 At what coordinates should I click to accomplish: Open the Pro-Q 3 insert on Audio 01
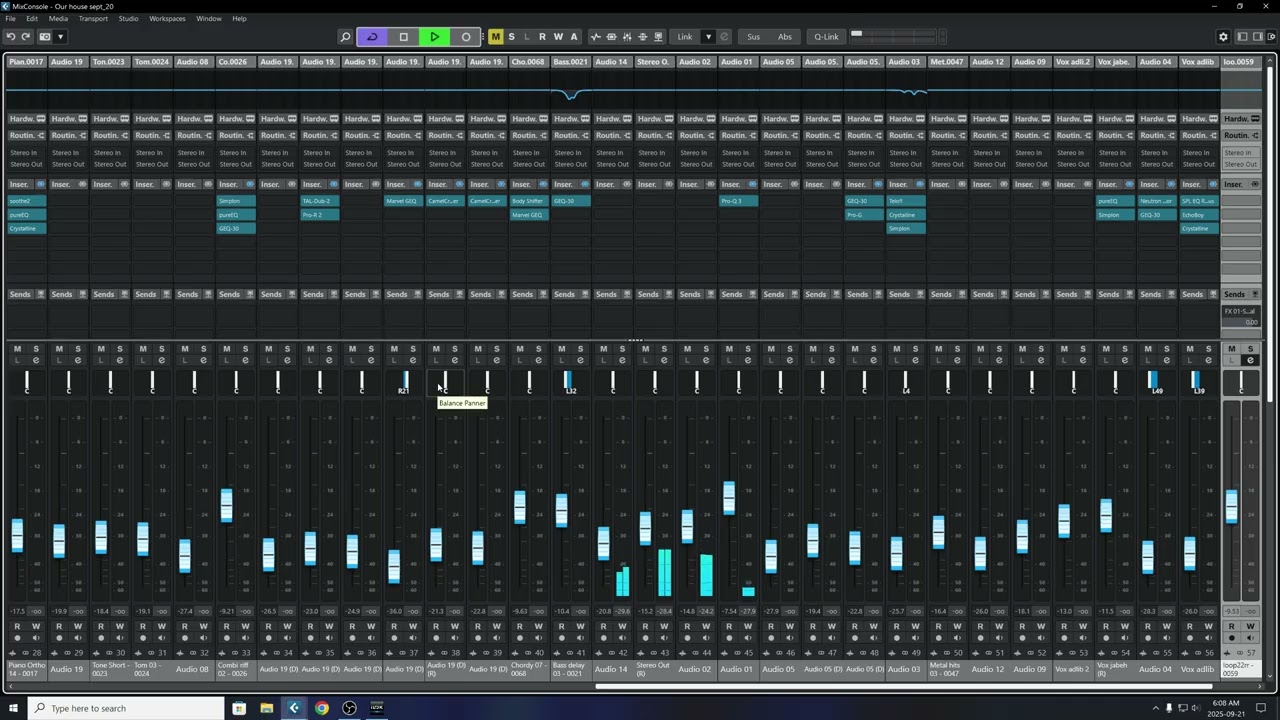point(738,201)
